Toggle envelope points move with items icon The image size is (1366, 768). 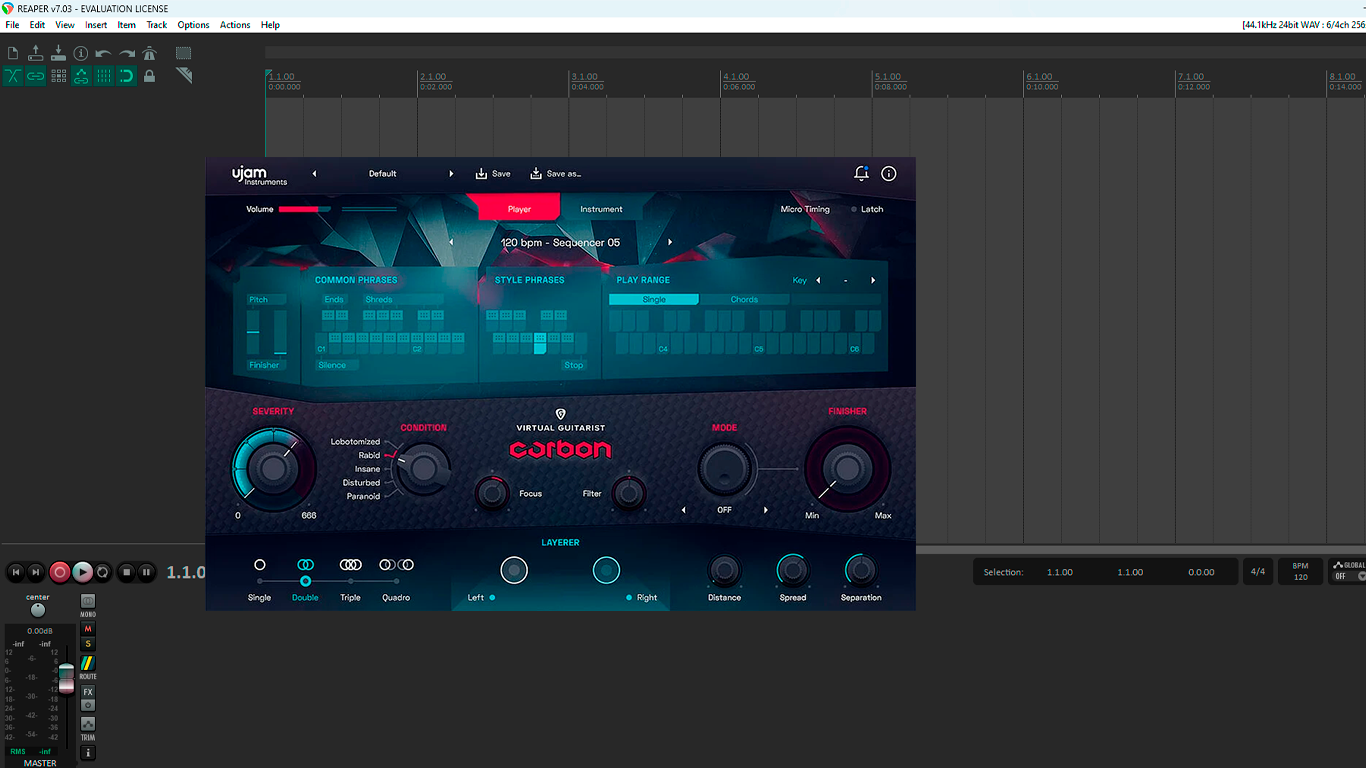pos(81,76)
